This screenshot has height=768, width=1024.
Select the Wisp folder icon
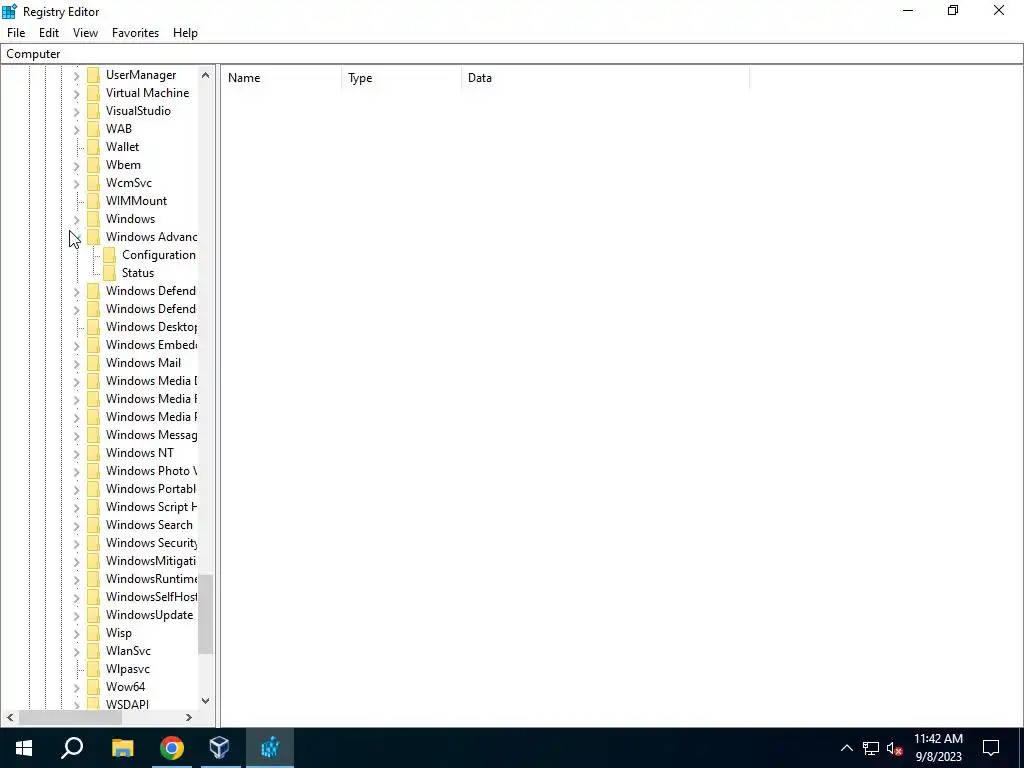click(x=94, y=633)
